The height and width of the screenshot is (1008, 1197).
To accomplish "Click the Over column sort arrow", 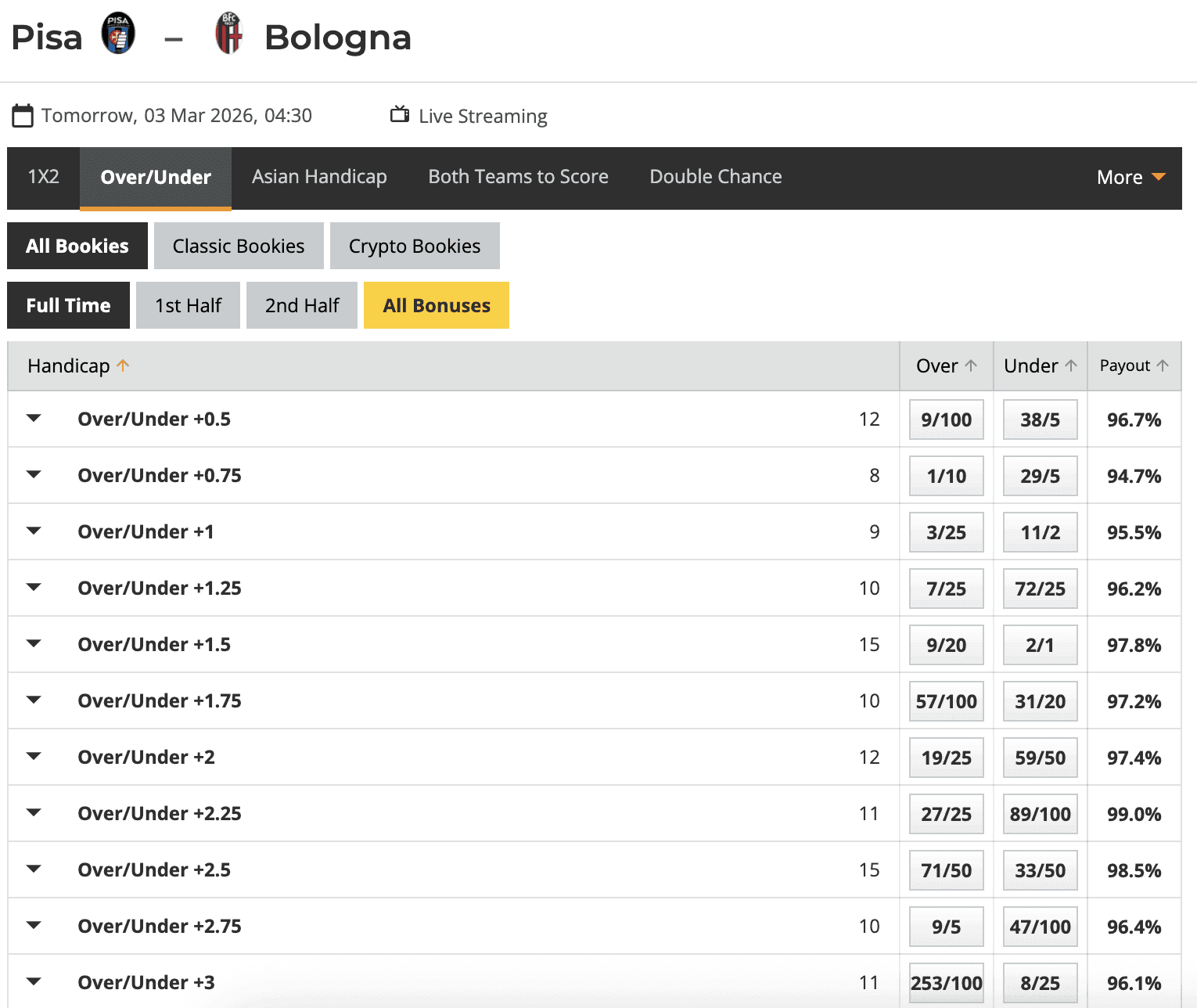I will click(971, 365).
